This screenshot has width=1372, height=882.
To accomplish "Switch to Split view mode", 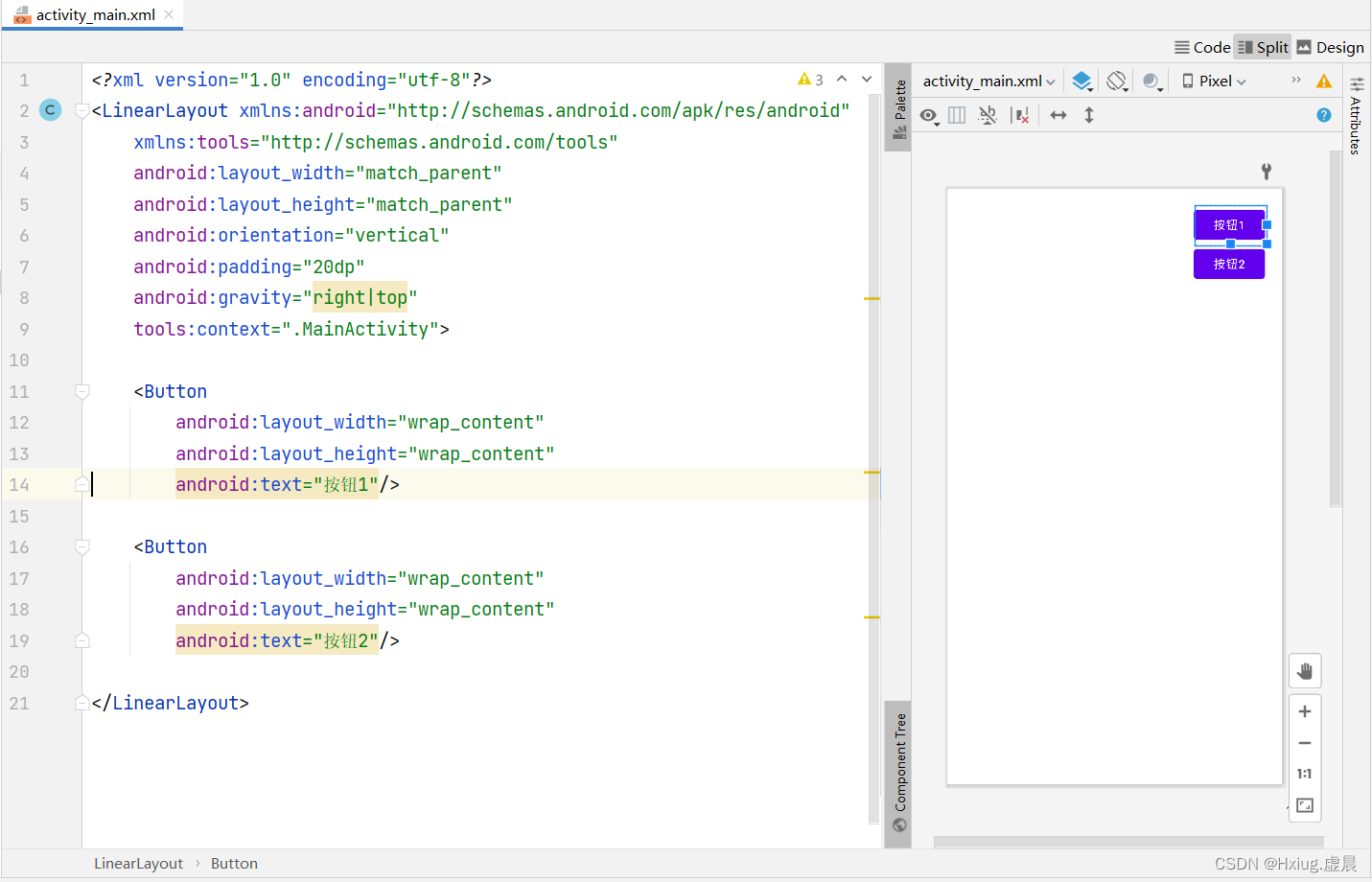I will pos(1263,47).
